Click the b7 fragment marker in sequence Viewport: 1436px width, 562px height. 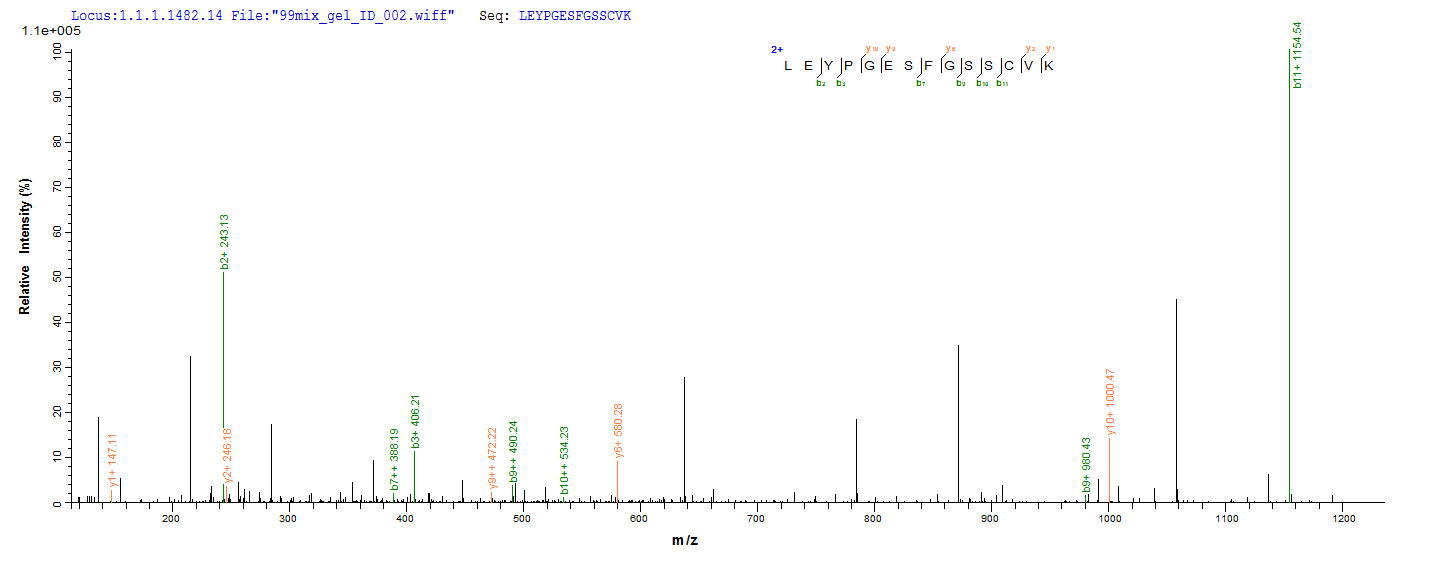919,83
